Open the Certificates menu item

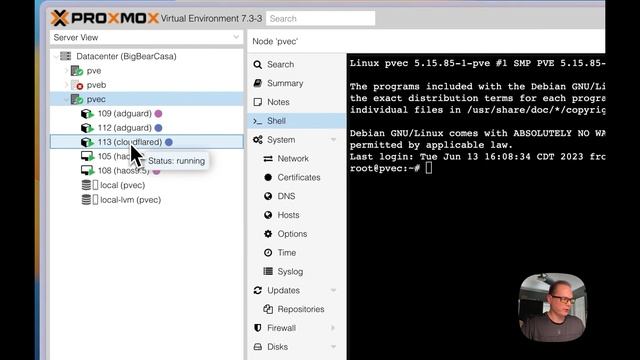pyautogui.click(x=297, y=177)
